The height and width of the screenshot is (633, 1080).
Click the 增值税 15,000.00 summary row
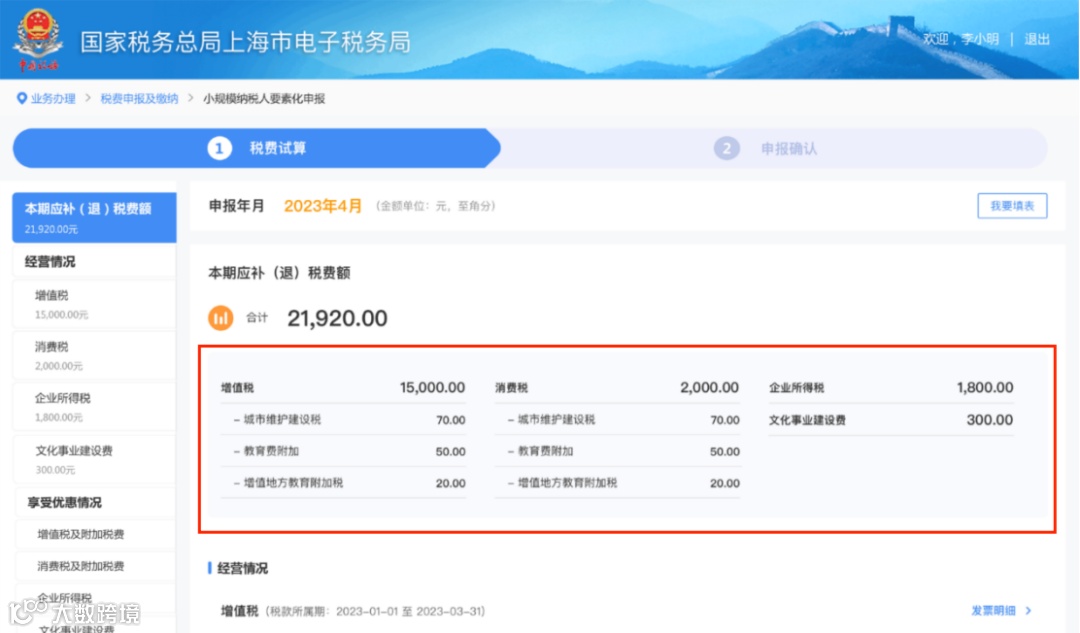(x=343, y=388)
